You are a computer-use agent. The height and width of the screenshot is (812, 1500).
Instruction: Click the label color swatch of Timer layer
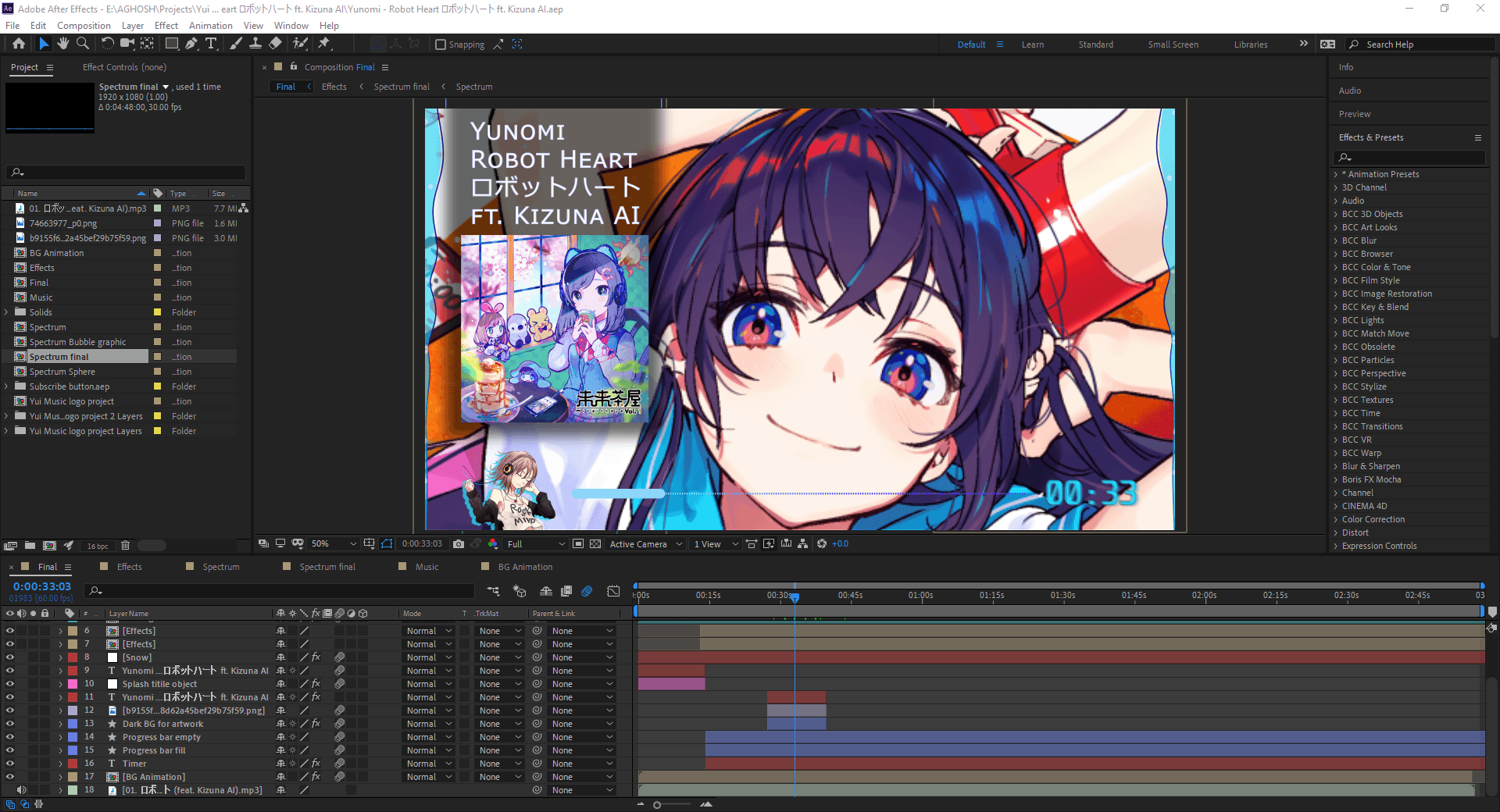point(73,764)
